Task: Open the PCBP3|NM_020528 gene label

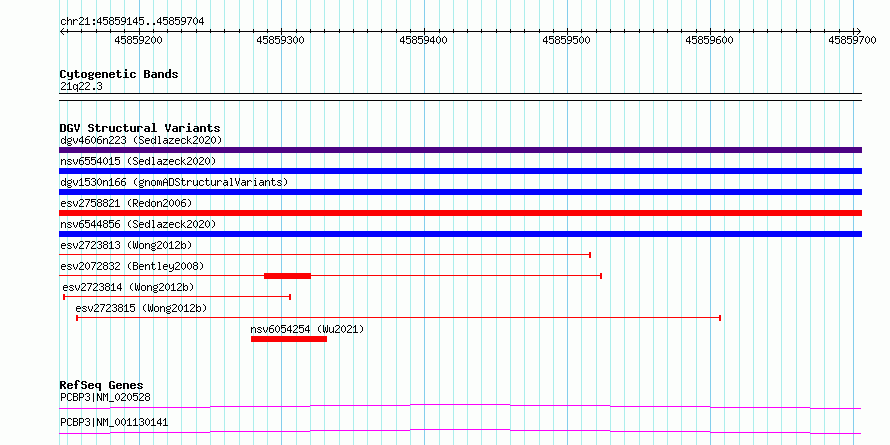Action: click(x=106, y=397)
